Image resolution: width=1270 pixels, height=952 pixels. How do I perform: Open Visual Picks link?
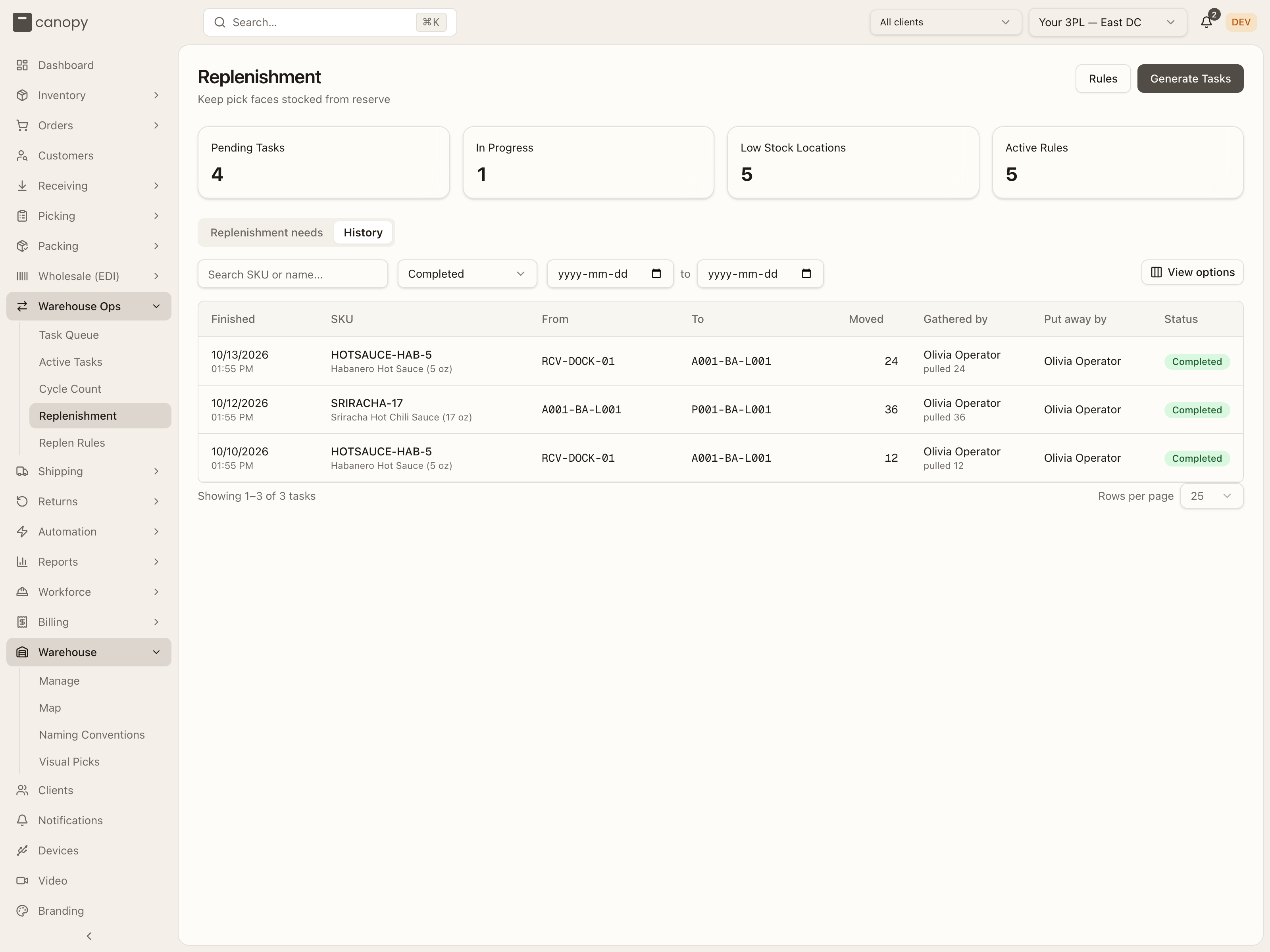tap(69, 762)
